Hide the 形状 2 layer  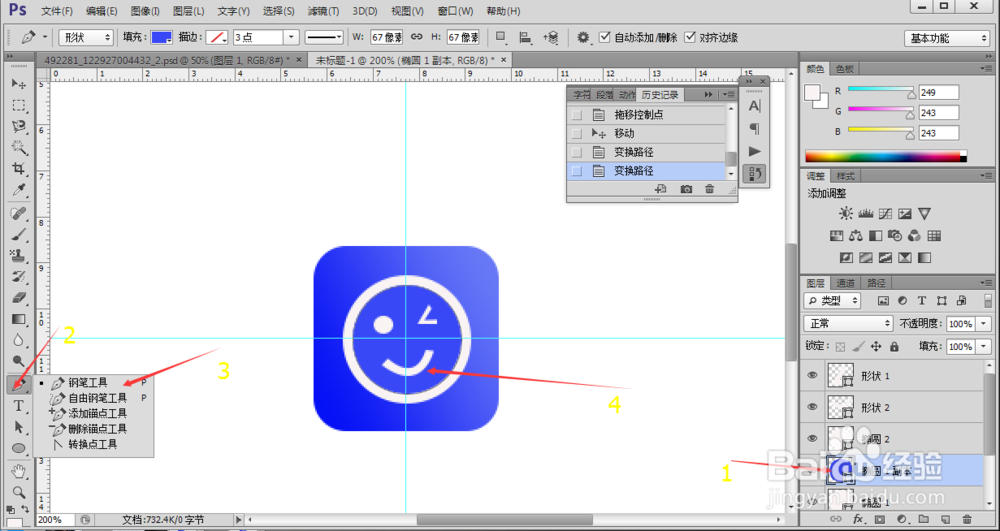click(812, 407)
